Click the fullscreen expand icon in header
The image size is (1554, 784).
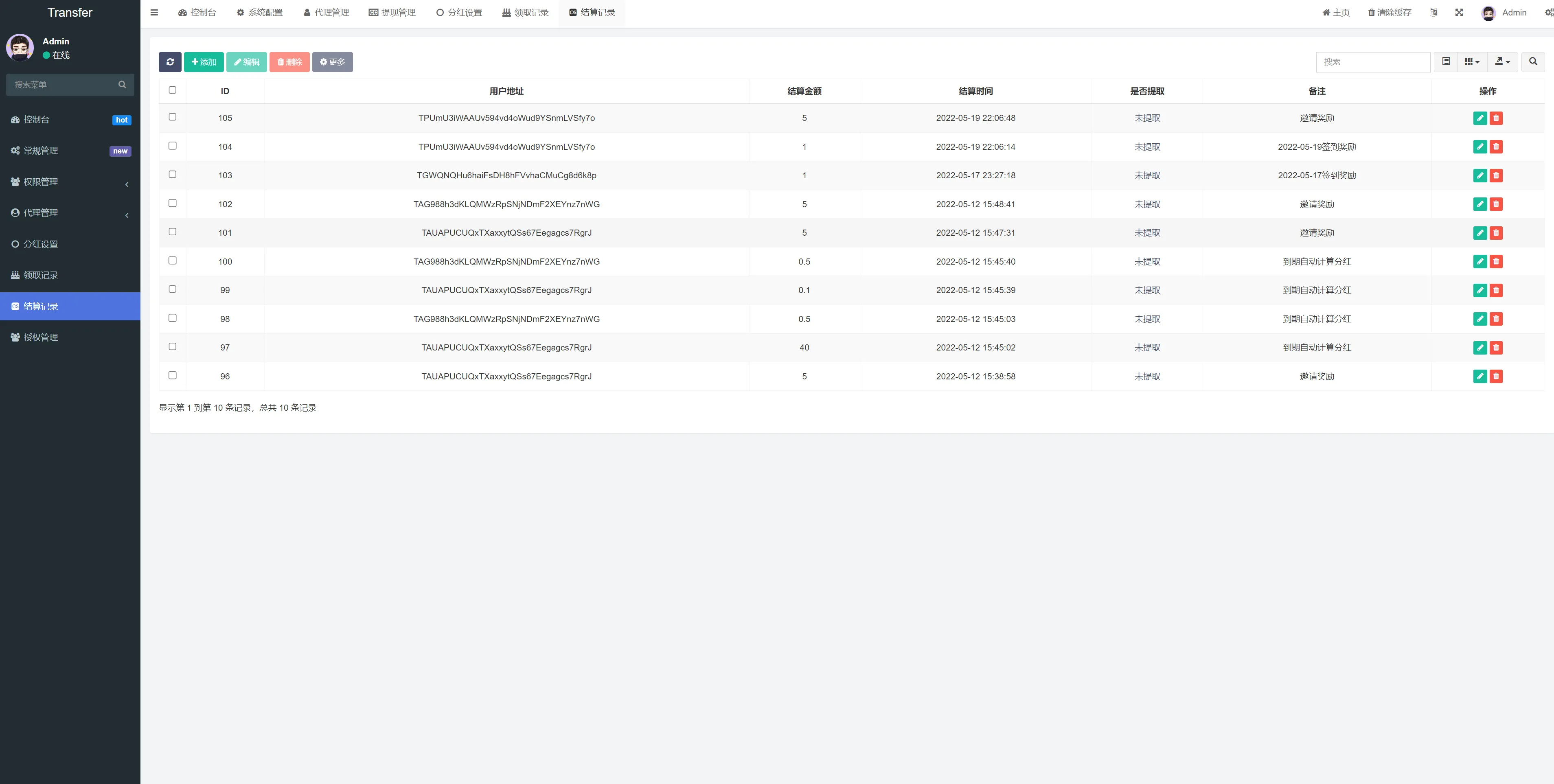(x=1459, y=13)
